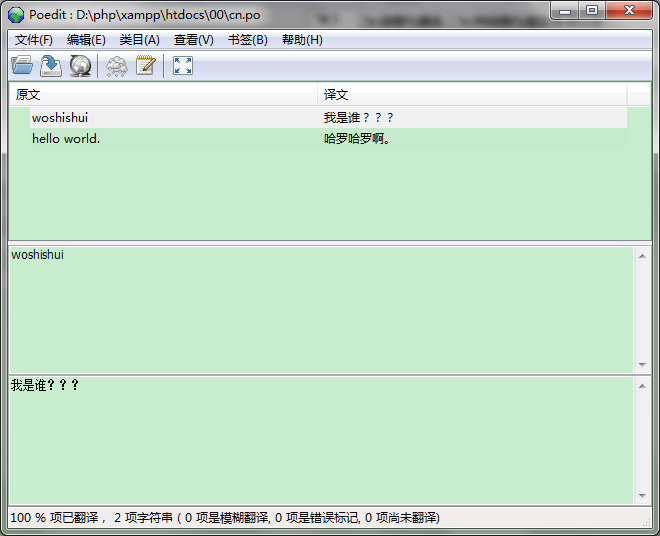Open the 书签(B) menu
Viewport: 660px width, 536px height.
pyautogui.click(x=248, y=40)
